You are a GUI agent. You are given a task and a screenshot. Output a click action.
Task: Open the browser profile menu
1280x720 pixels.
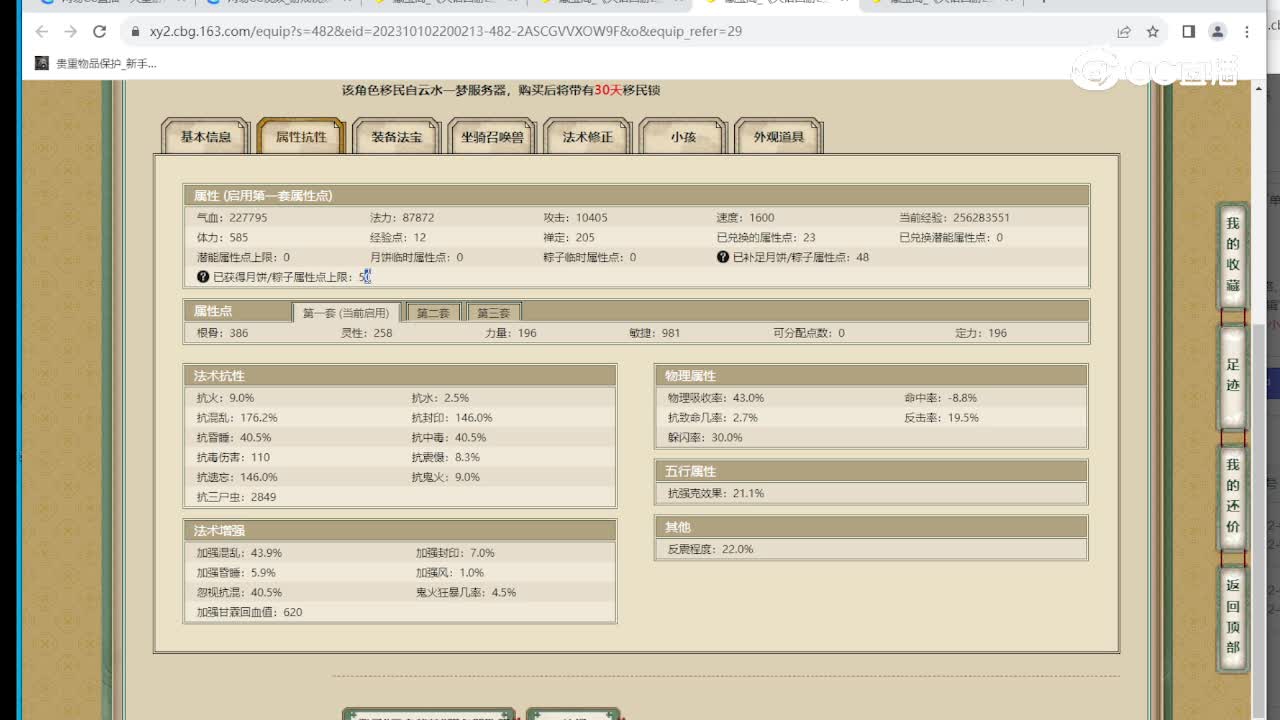point(1217,31)
